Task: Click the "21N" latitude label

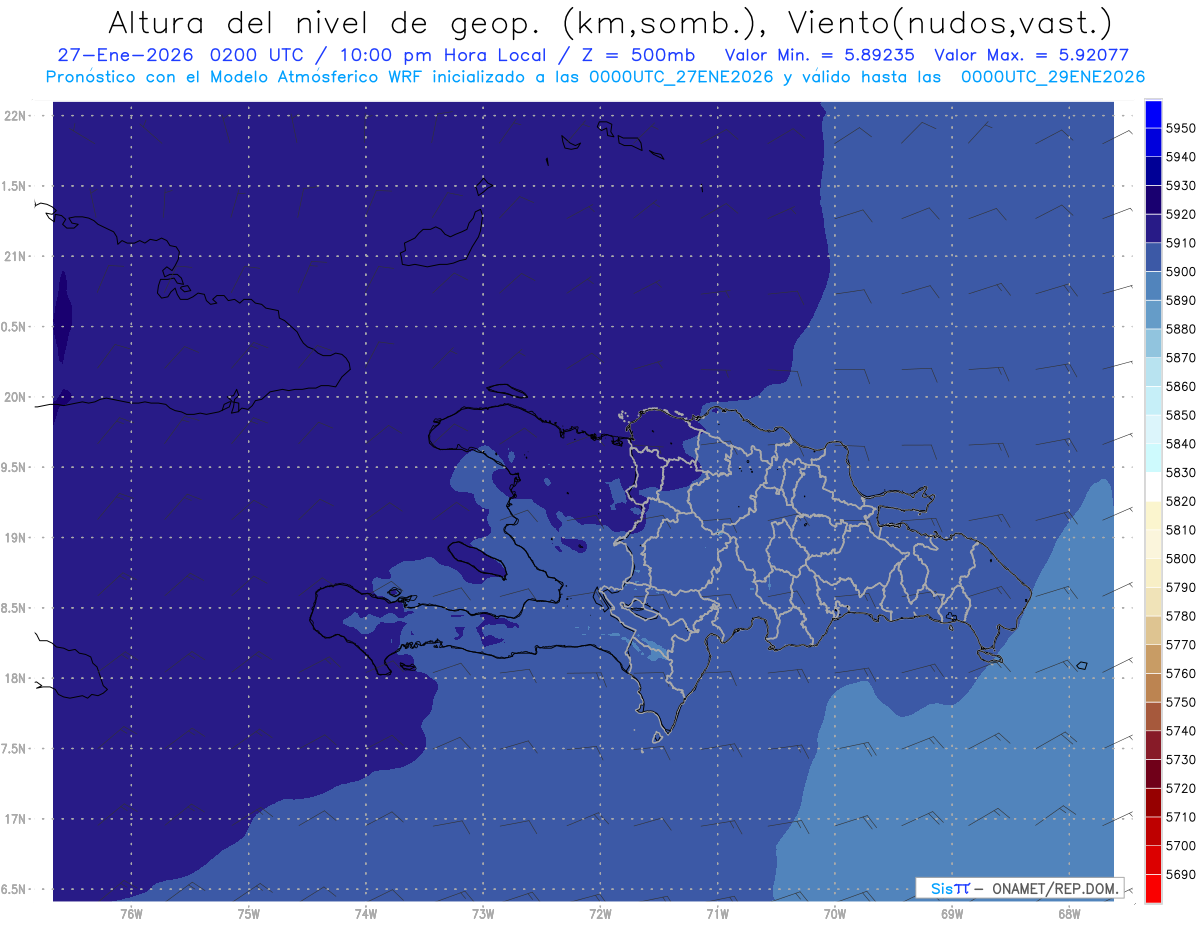Action: pos(16,257)
